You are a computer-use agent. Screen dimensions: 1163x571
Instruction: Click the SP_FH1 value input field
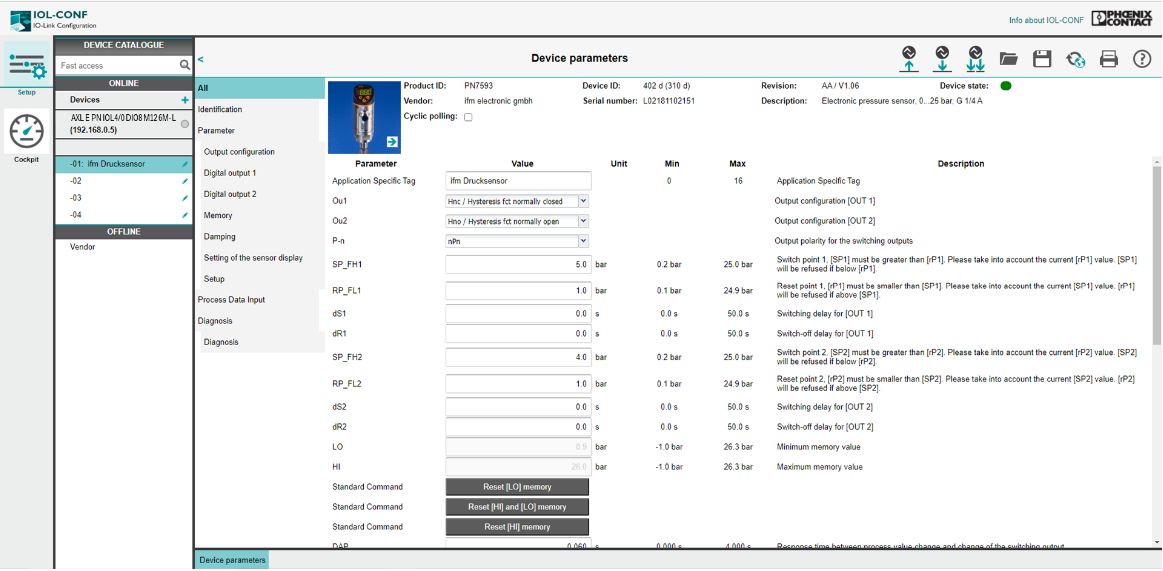tap(518, 265)
